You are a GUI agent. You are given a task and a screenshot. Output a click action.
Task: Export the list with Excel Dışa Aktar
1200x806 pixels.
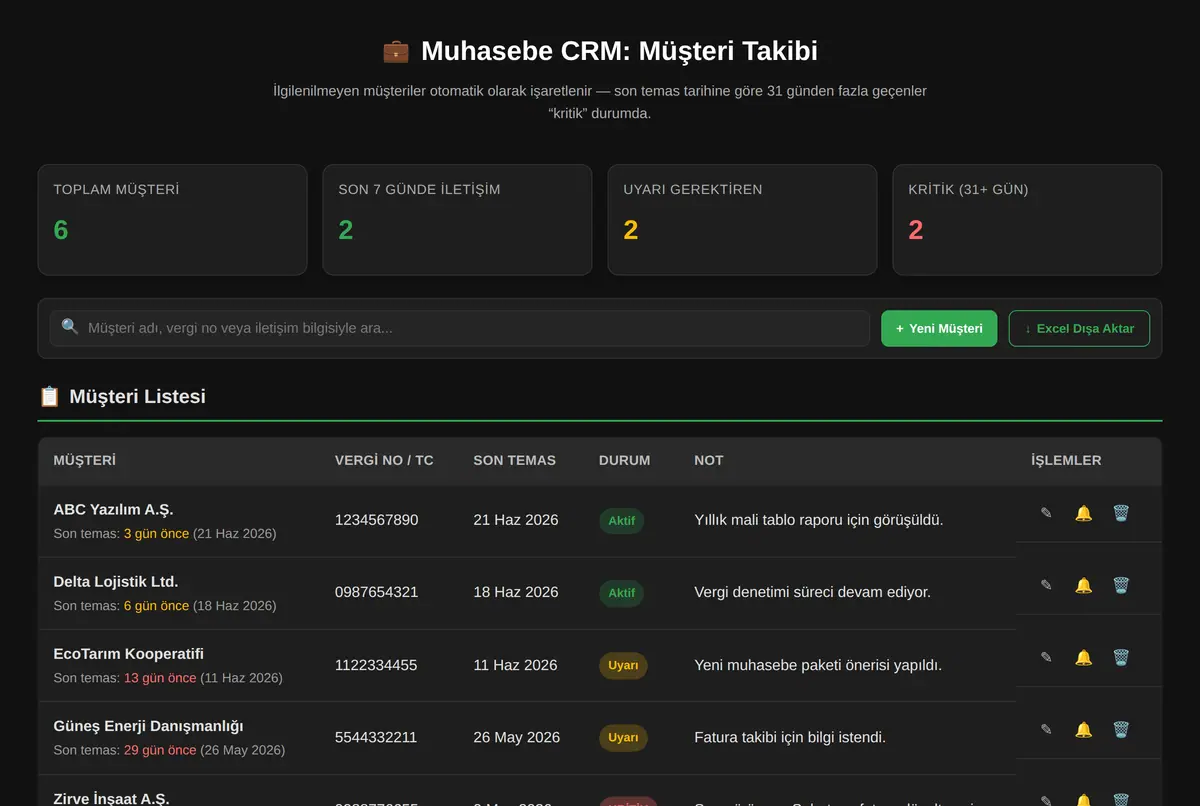1079,328
